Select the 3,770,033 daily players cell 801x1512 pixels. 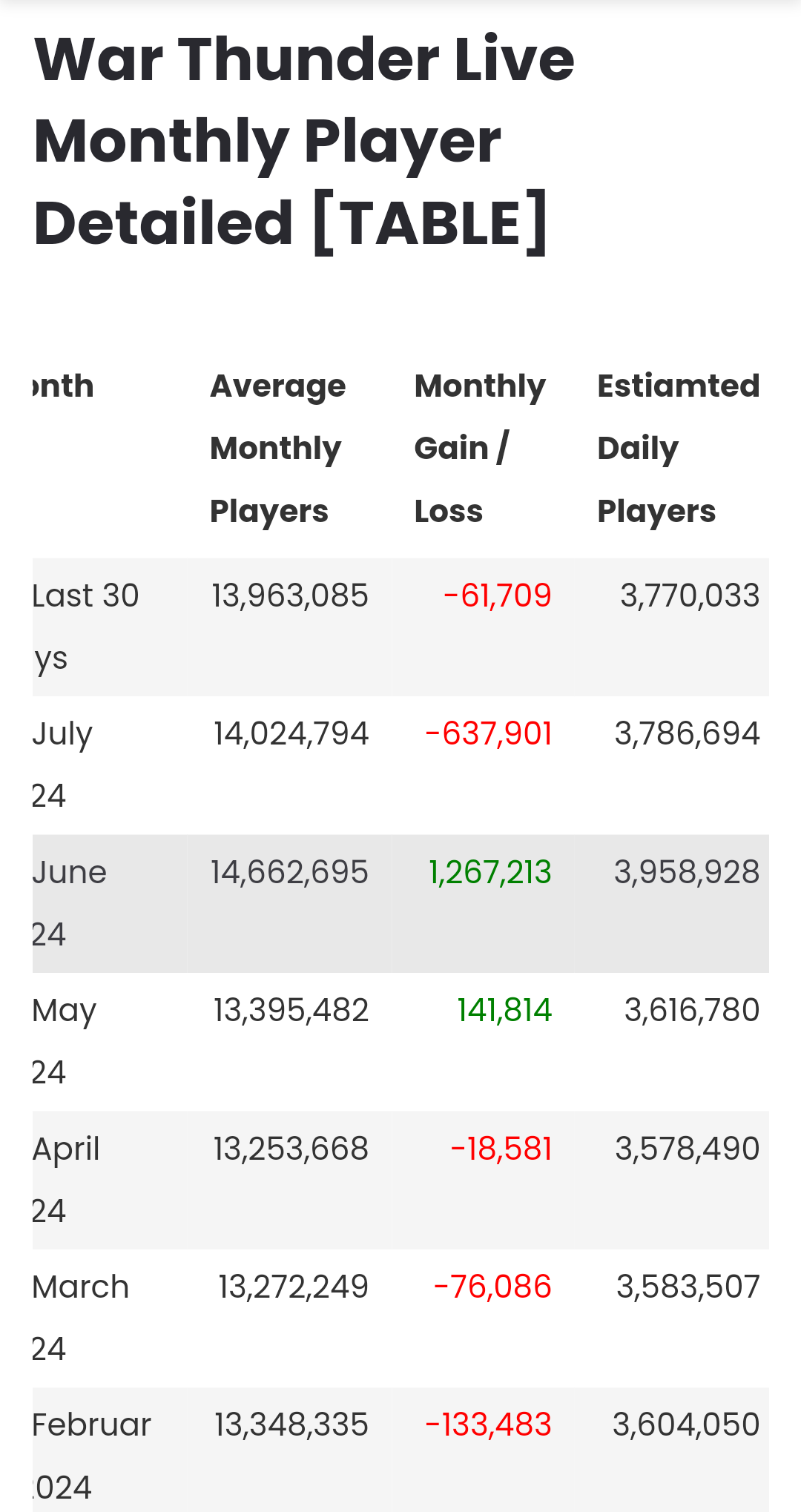tap(690, 596)
